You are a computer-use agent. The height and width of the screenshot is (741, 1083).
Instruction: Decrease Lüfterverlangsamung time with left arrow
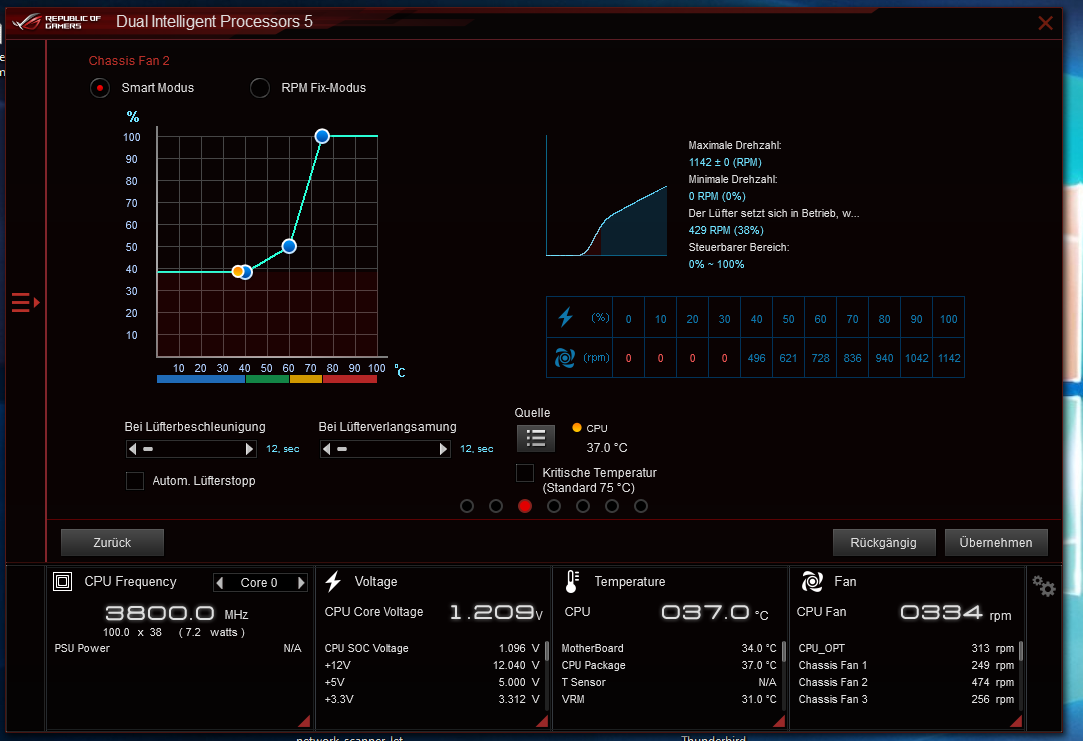pyautogui.click(x=327, y=449)
